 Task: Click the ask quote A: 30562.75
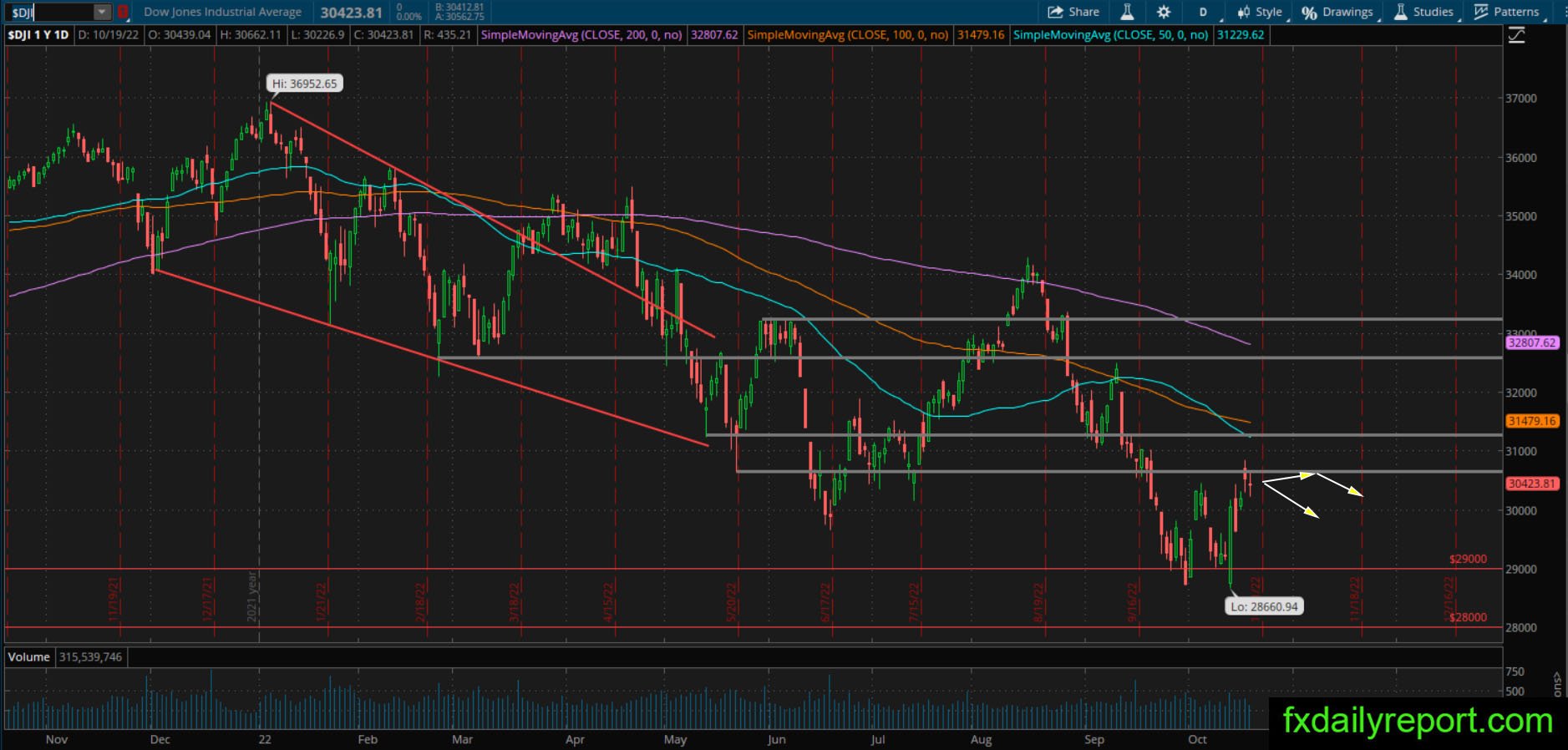tap(459, 17)
